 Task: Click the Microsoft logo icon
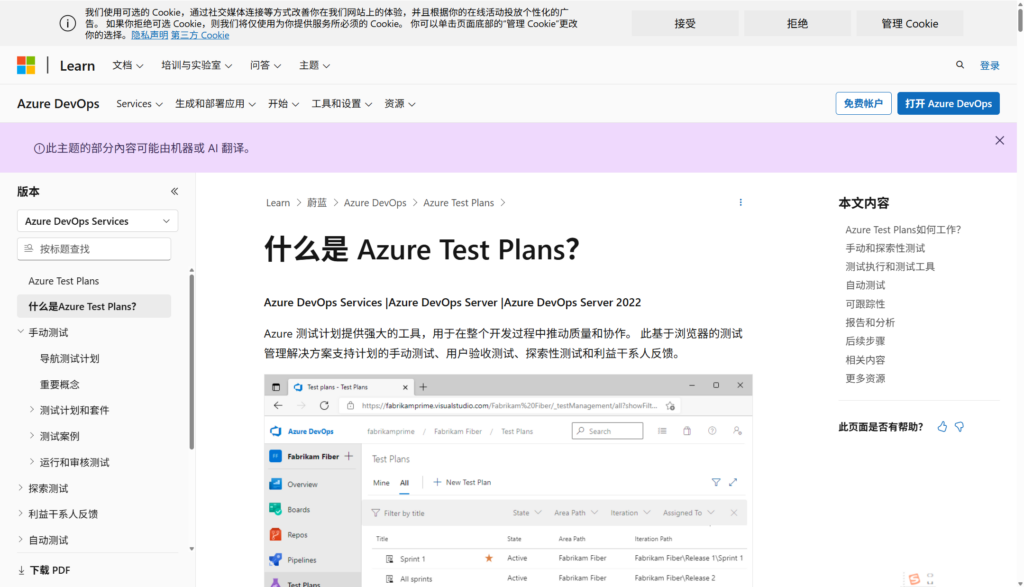click(x=26, y=65)
